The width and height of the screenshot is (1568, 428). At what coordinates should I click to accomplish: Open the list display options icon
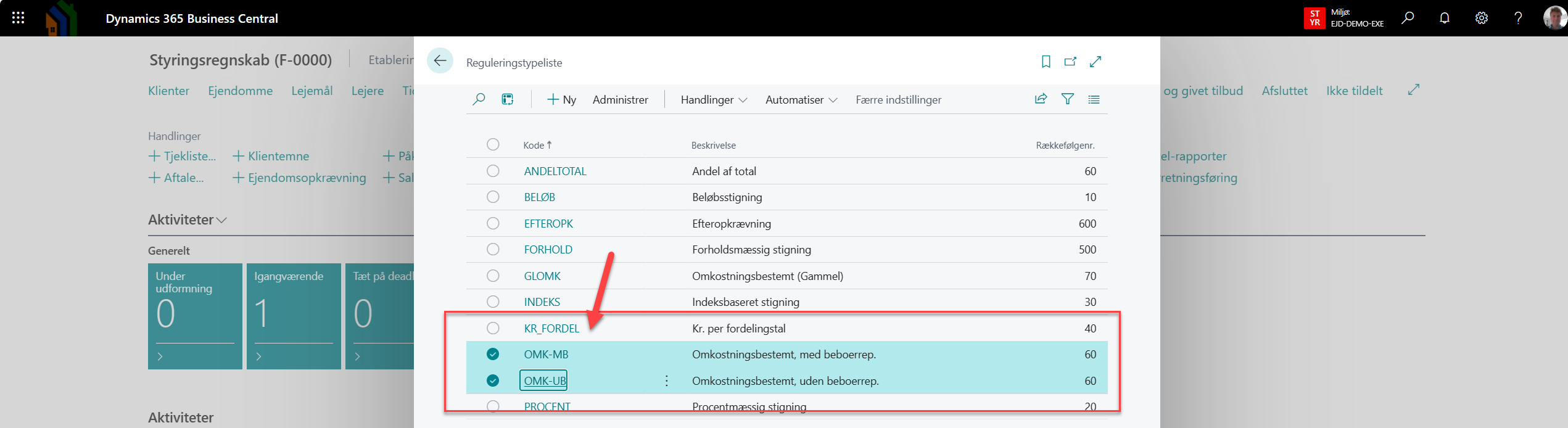(1094, 99)
